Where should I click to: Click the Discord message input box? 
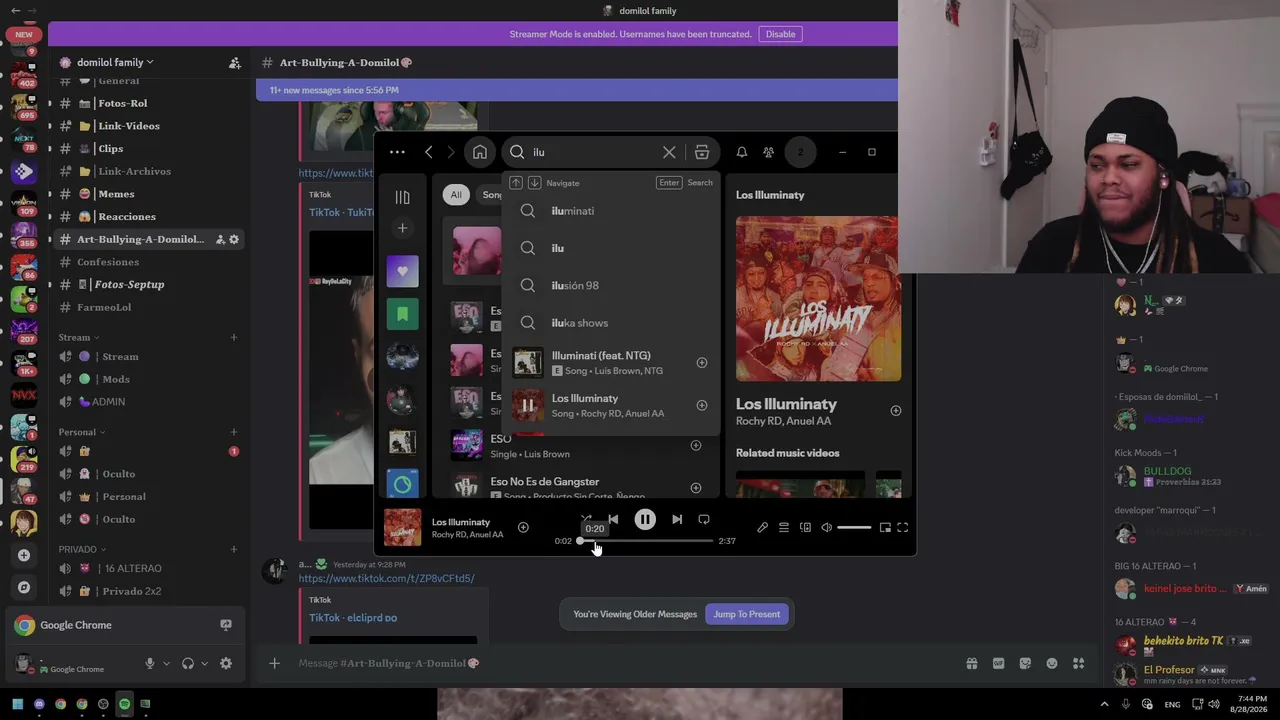pyautogui.click(x=620, y=663)
